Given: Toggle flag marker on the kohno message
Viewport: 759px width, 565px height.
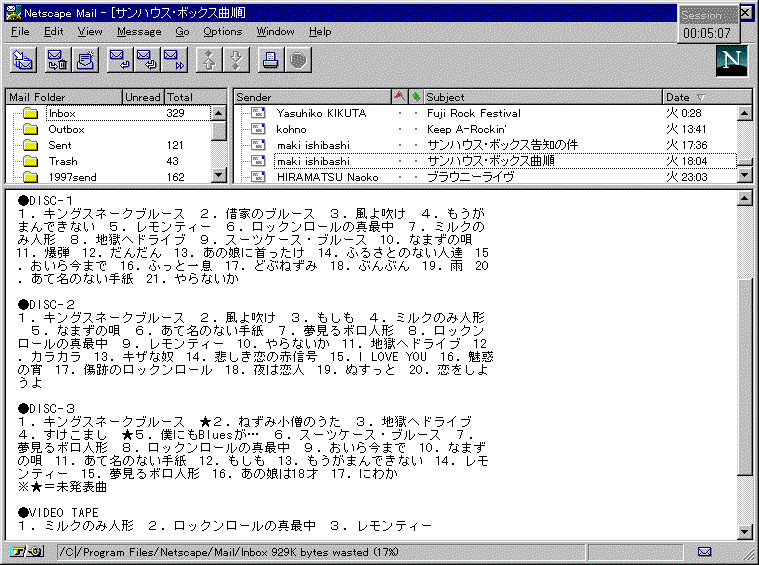Looking at the screenshot, I should point(400,129).
